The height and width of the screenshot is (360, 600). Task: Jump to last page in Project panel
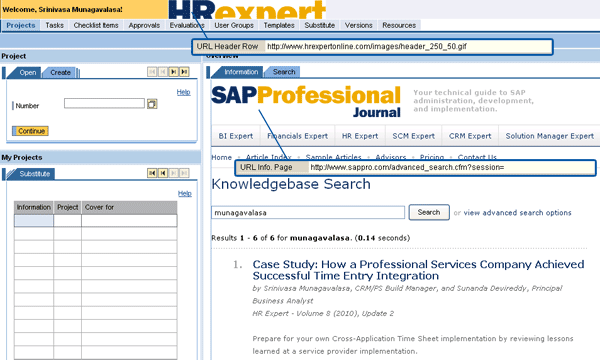(x=184, y=72)
